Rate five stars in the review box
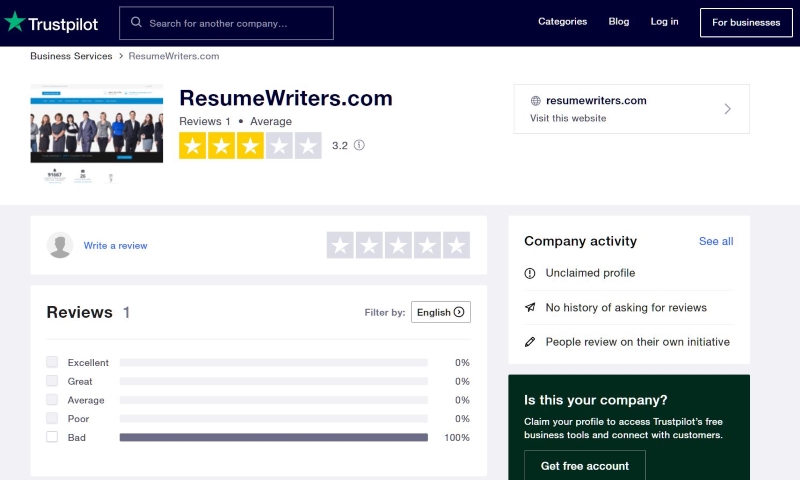The height and width of the screenshot is (480, 800). pyautogui.click(x=457, y=245)
